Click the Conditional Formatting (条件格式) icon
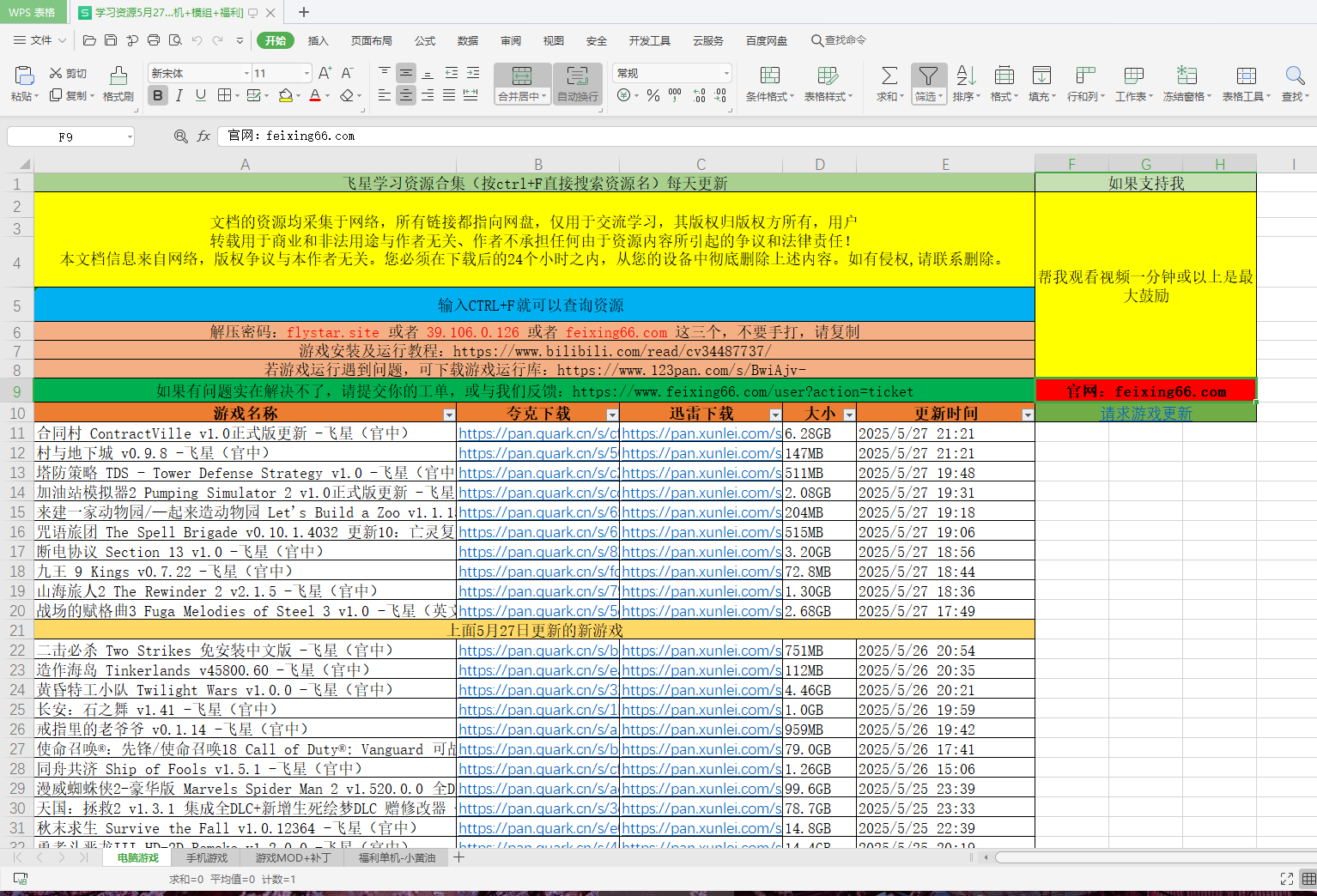 (770, 76)
